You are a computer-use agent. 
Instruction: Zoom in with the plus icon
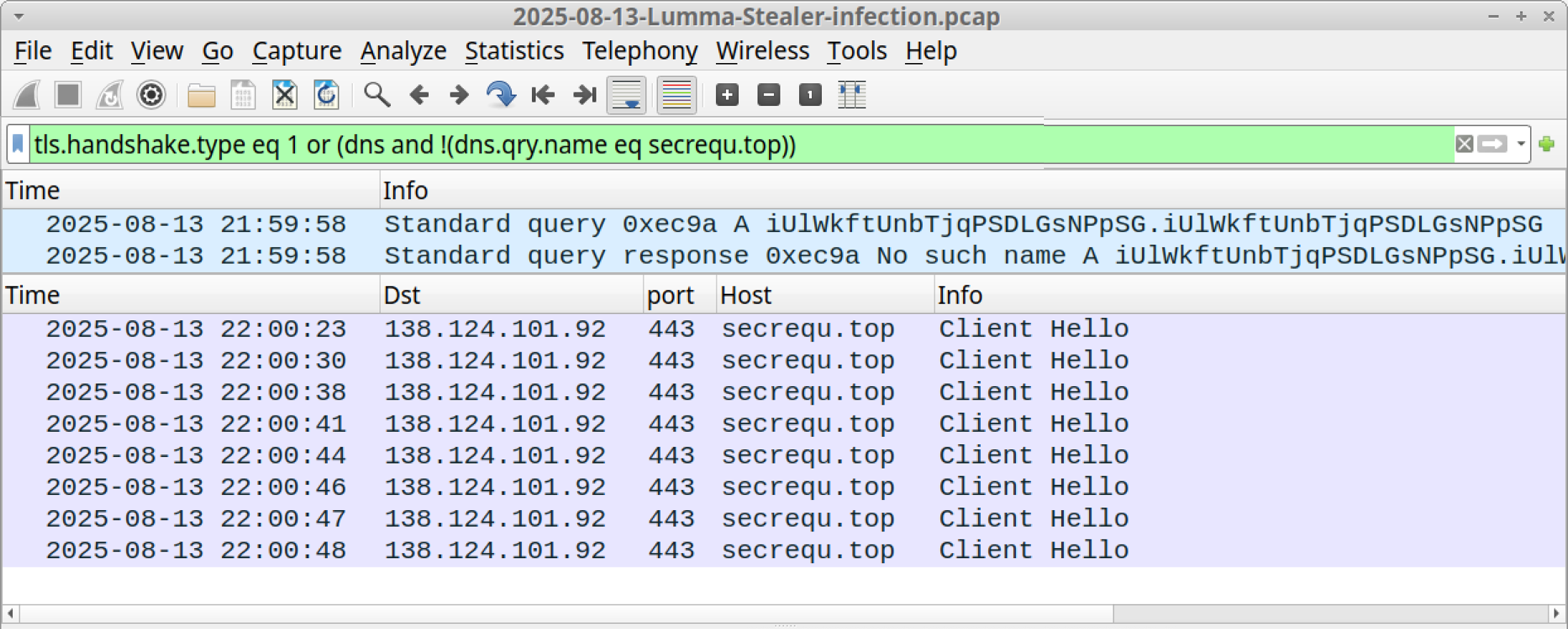coord(727,95)
